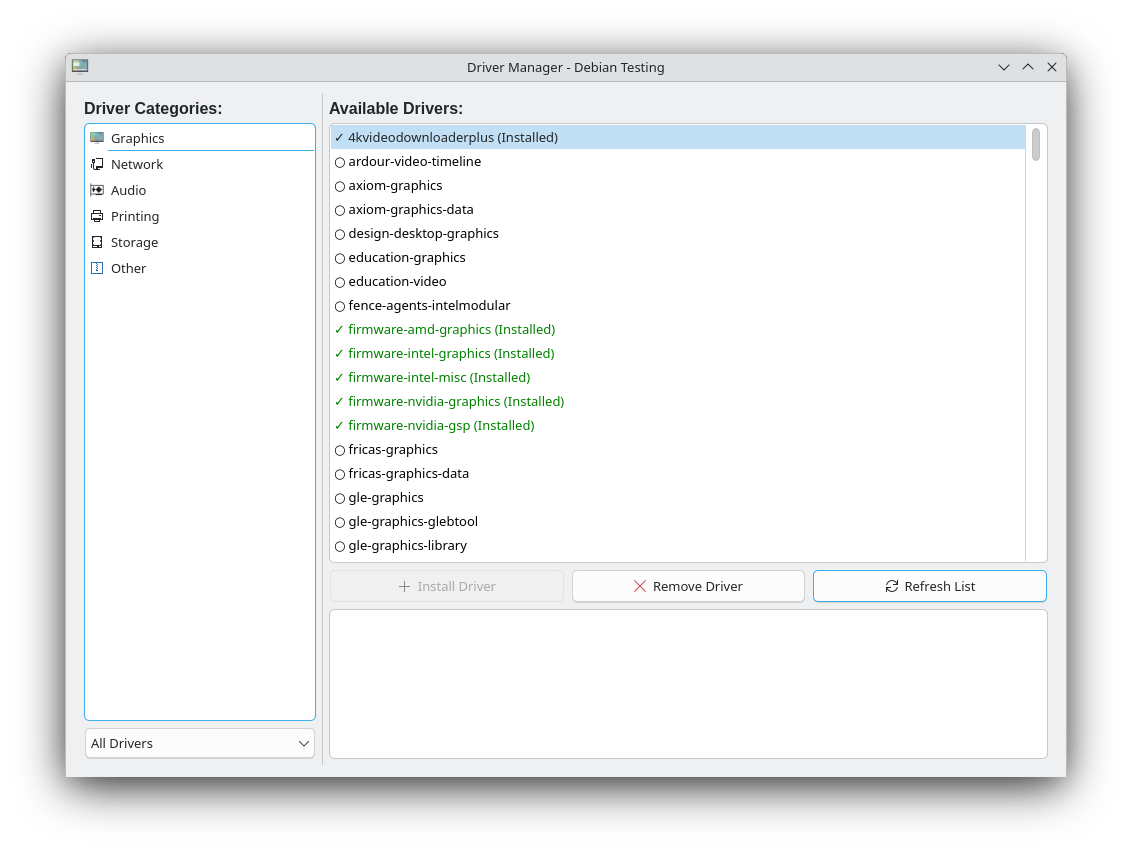Select the firmware-nvidia-gsp (Installed) entry
The width and height of the screenshot is (1132, 854).
pyautogui.click(x=678, y=425)
